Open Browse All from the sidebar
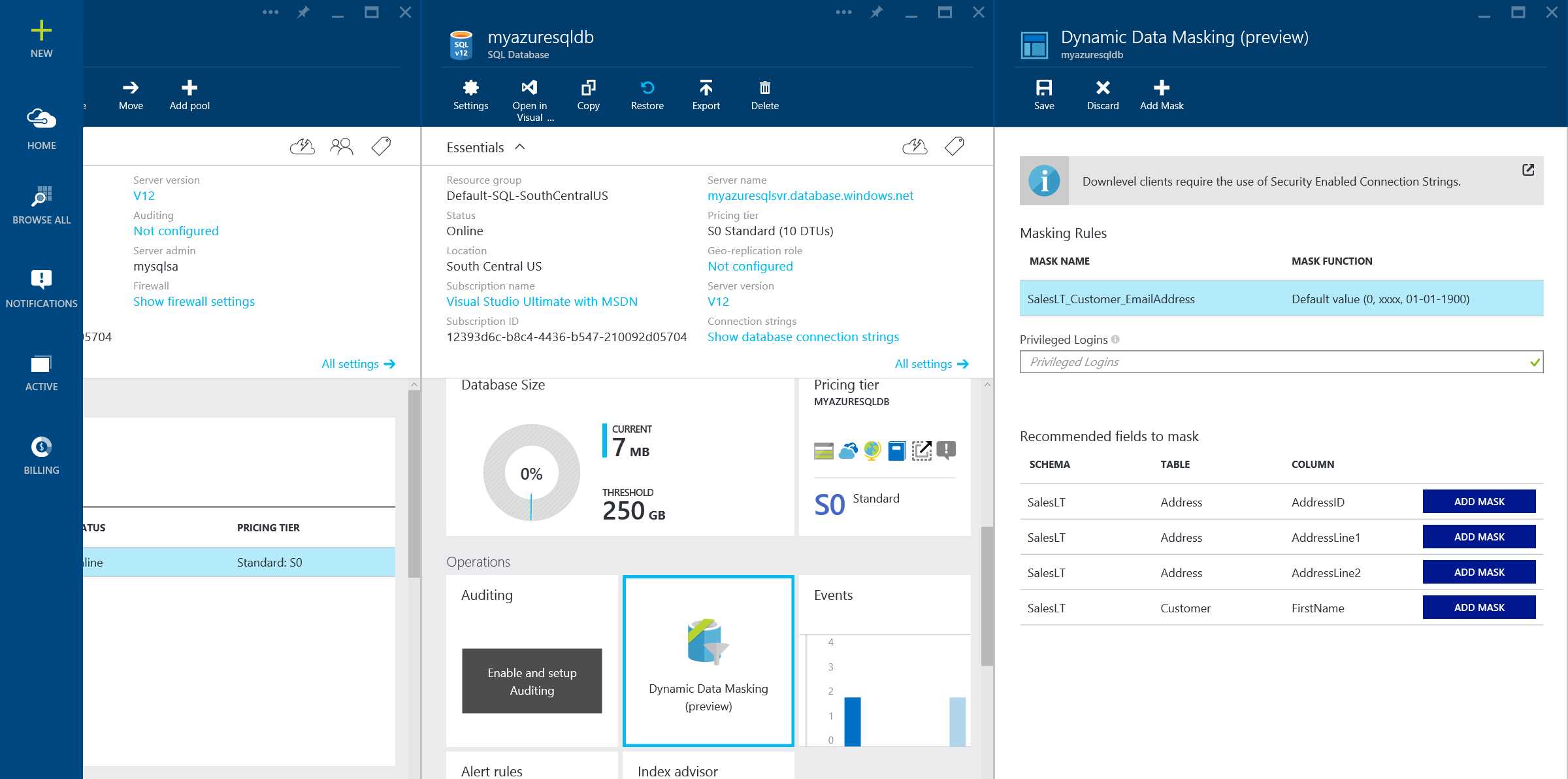Image resolution: width=1568 pixels, height=779 pixels. pos(41,205)
